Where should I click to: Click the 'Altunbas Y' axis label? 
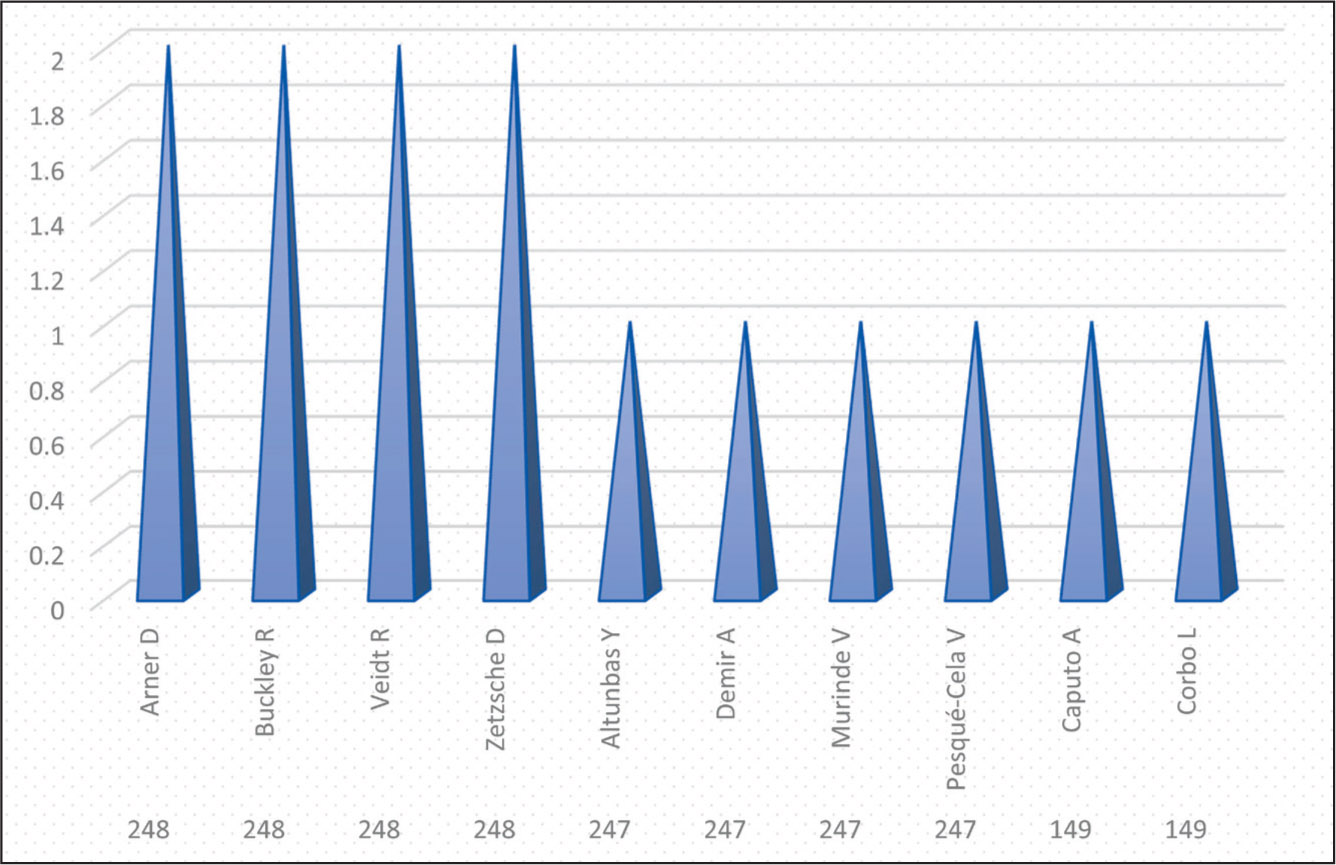click(x=612, y=690)
